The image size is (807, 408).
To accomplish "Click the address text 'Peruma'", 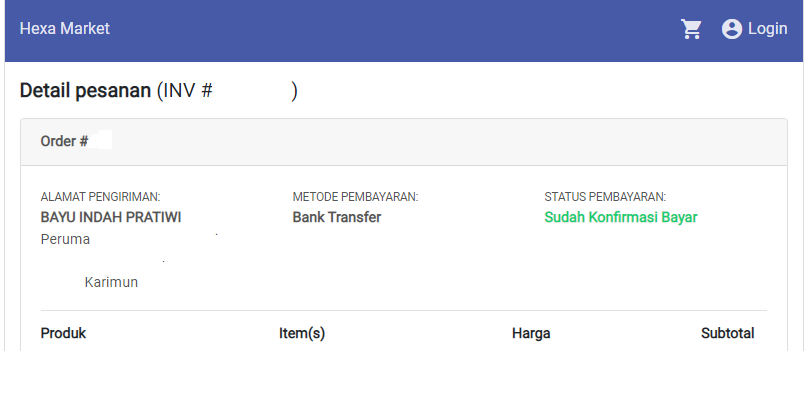I will pyautogui.click(x=65, y=240).
